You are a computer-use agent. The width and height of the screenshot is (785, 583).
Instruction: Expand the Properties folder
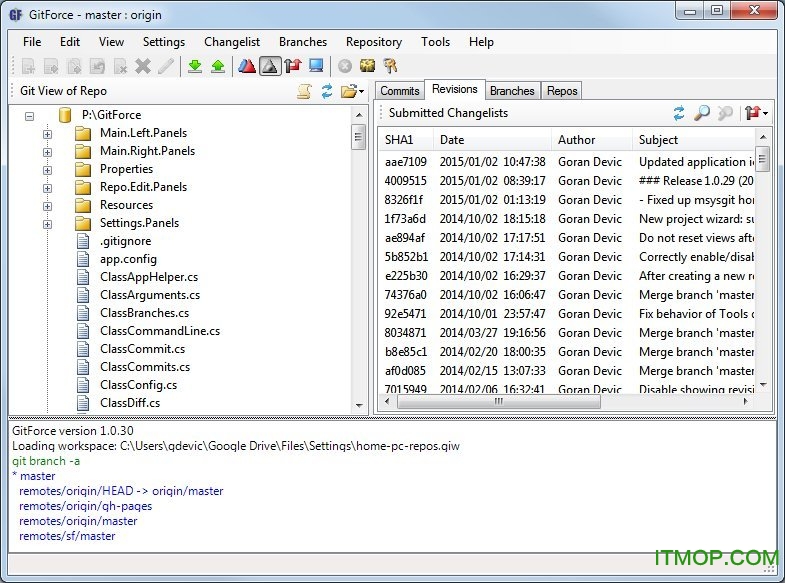[x=48, y=170]
